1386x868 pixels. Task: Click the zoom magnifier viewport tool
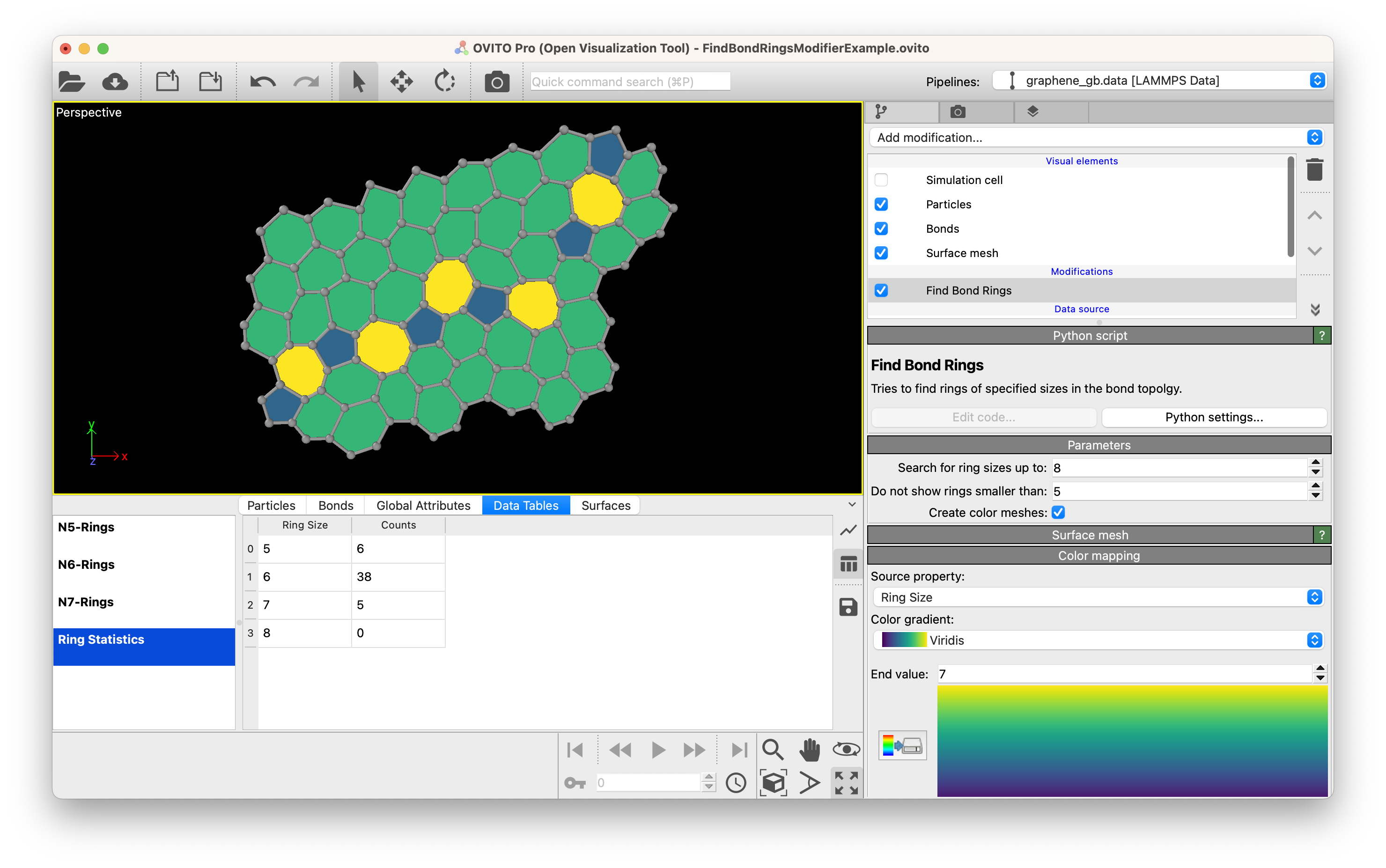(x=772, y=750)
